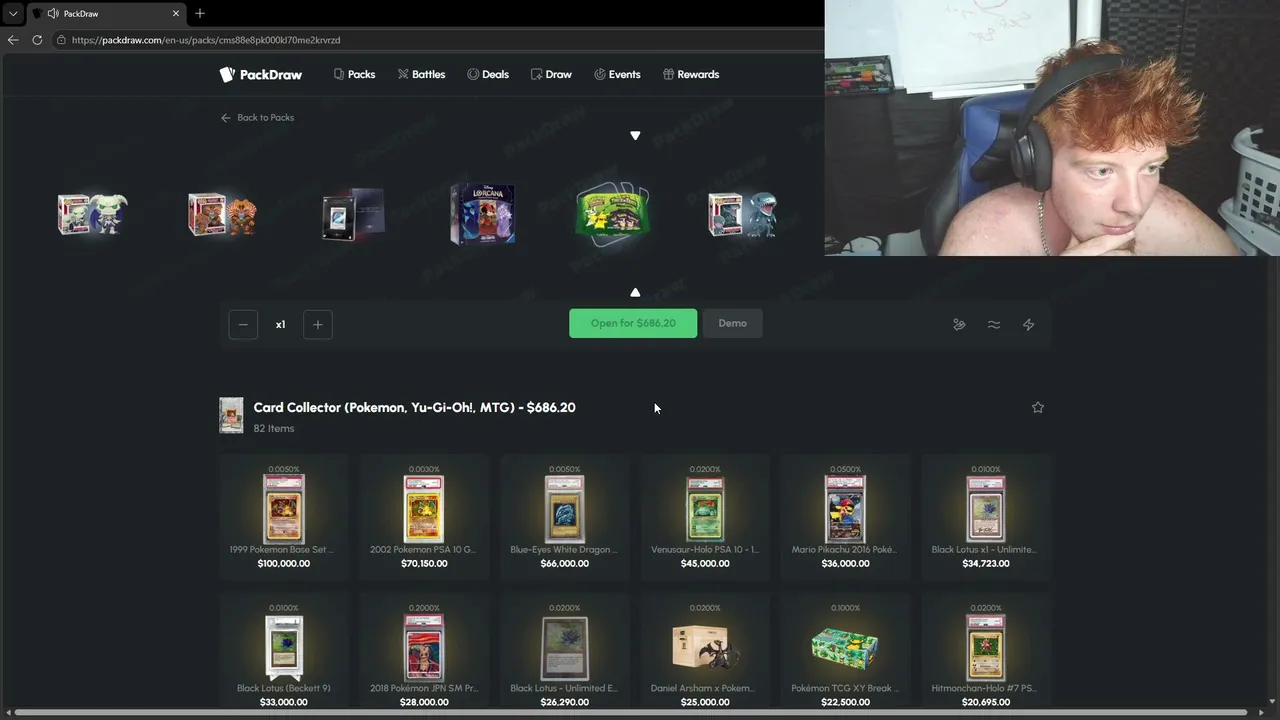Viewport: 1280px width, 720px height.
Task: Click the green Pokémon pack in the spin reel
Action: (612, 213)
